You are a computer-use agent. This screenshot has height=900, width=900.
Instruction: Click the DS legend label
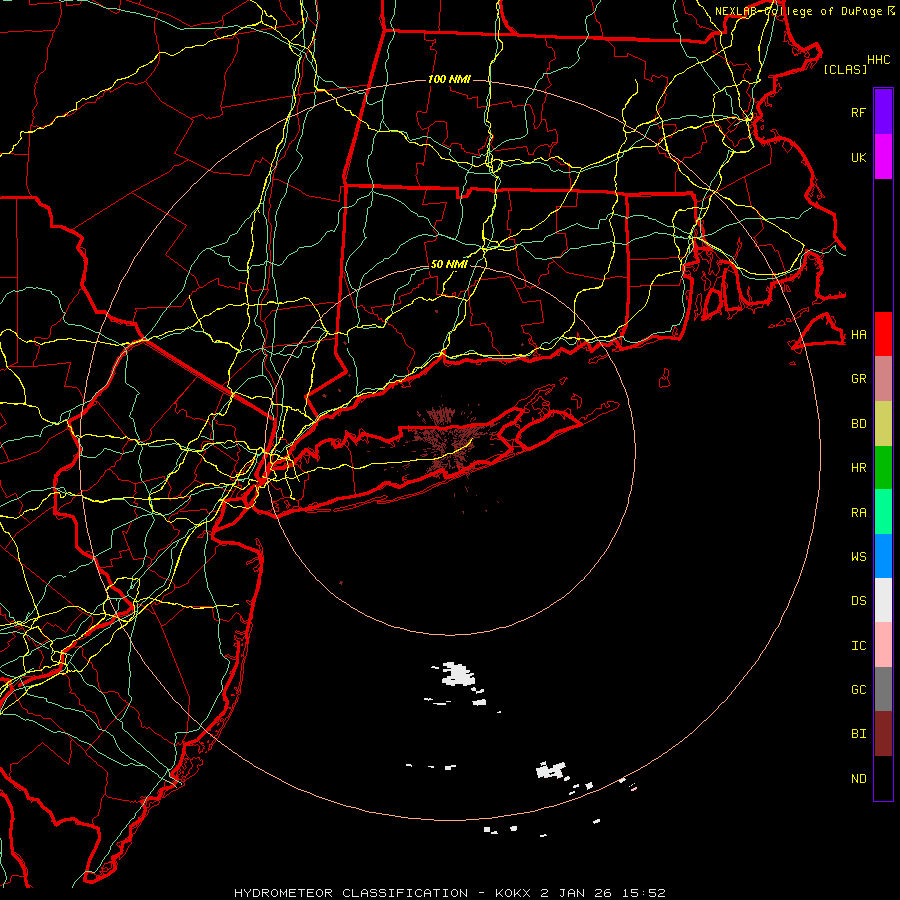858,600
